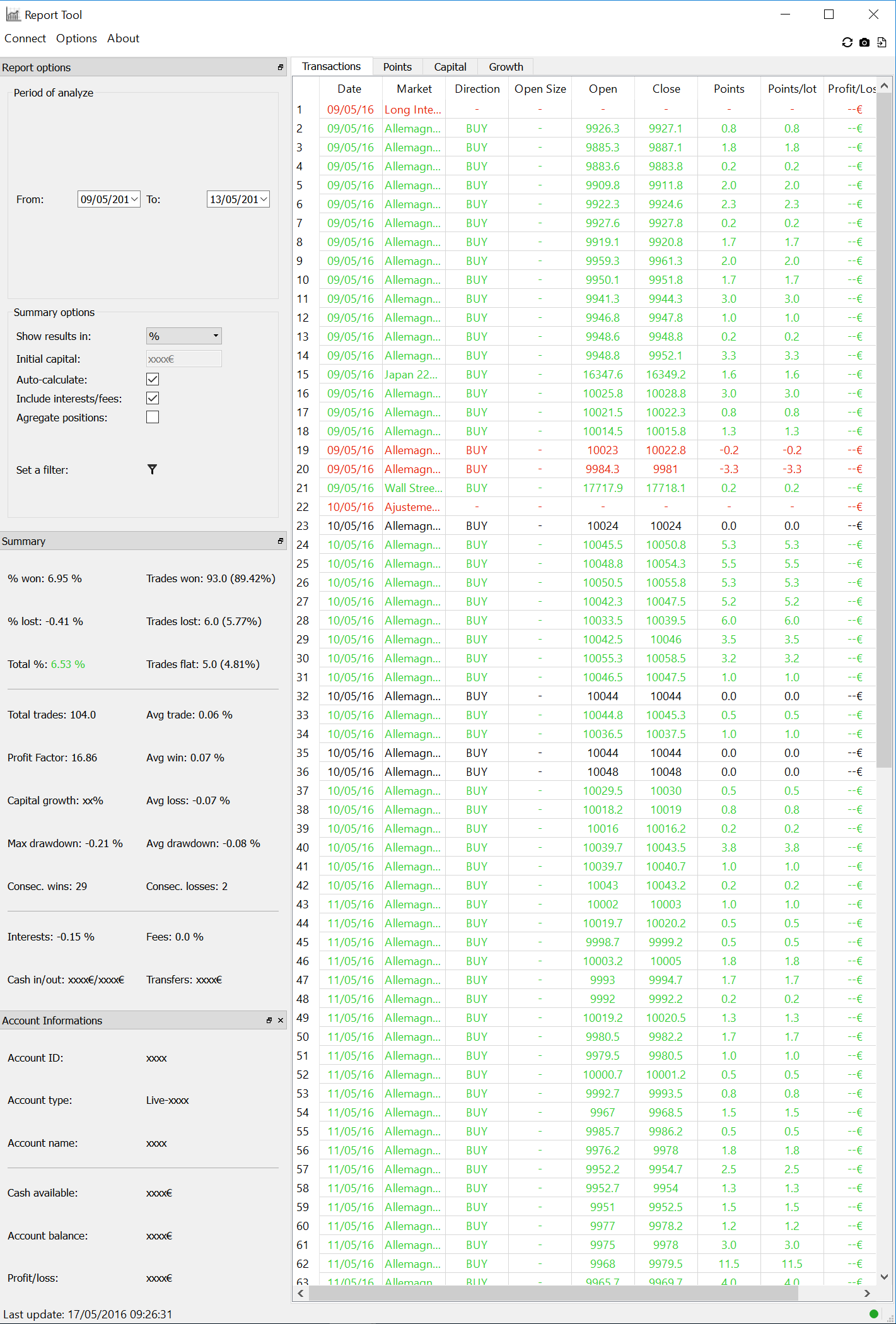This screenshot has width=896, height=1324.
Task: Click the Interests: -0.15 % text
Action: tap(51, 937)
